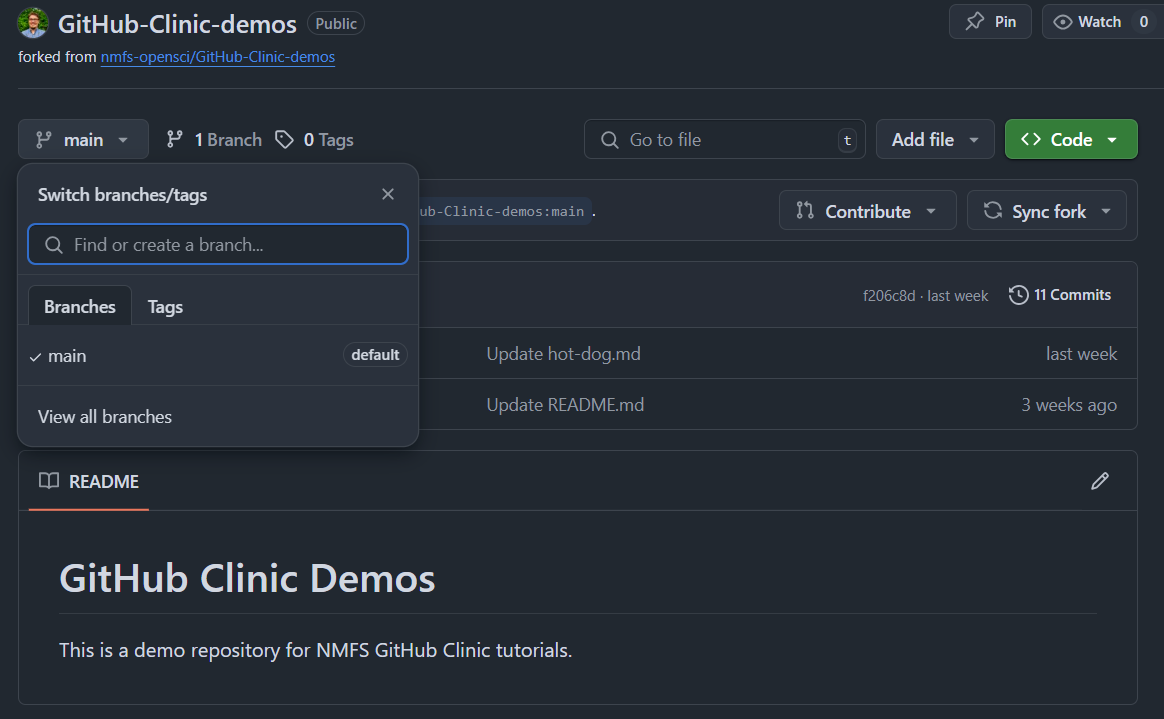Open the green Code dropdown

pyautogui.click(x=1070, y=139)
